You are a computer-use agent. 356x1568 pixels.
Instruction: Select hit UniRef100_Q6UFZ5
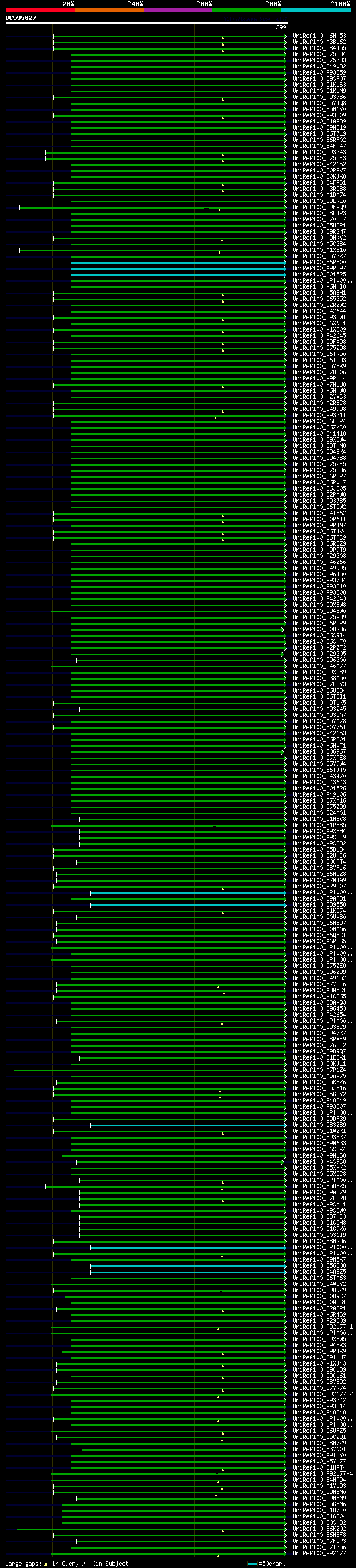coord(319,1431)
